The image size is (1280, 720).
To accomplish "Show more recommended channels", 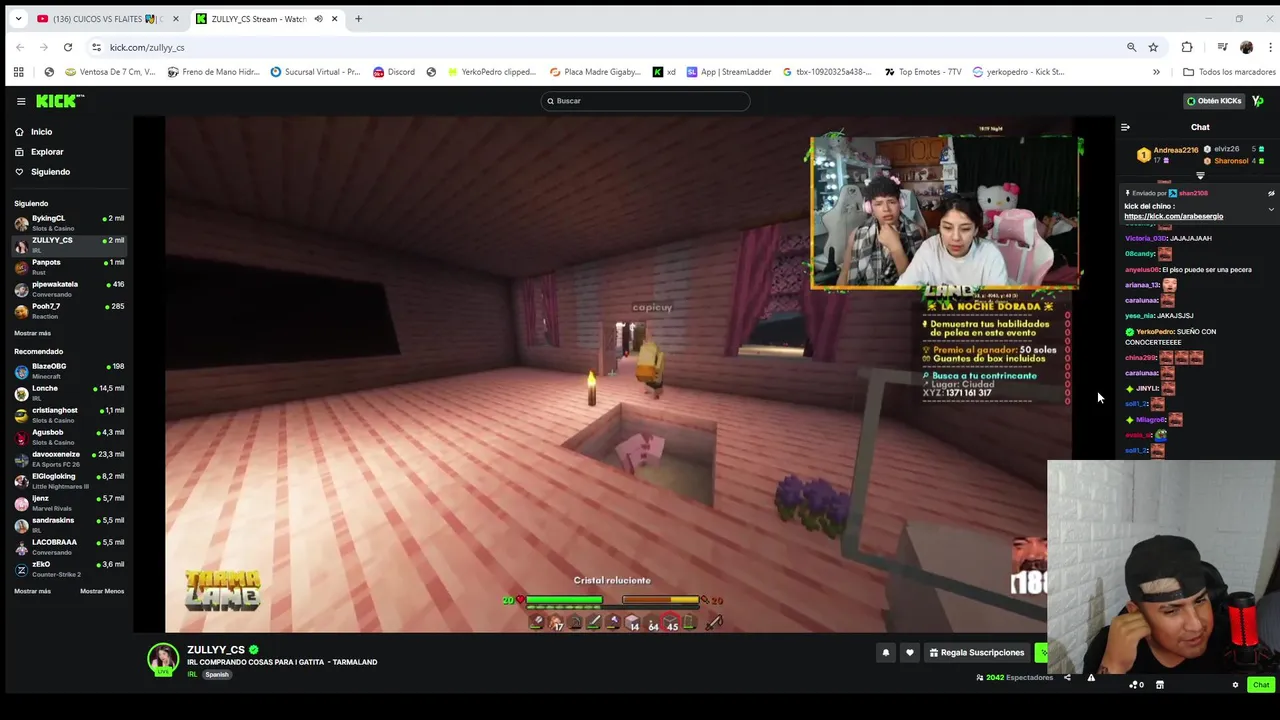I will coord(32,591).
